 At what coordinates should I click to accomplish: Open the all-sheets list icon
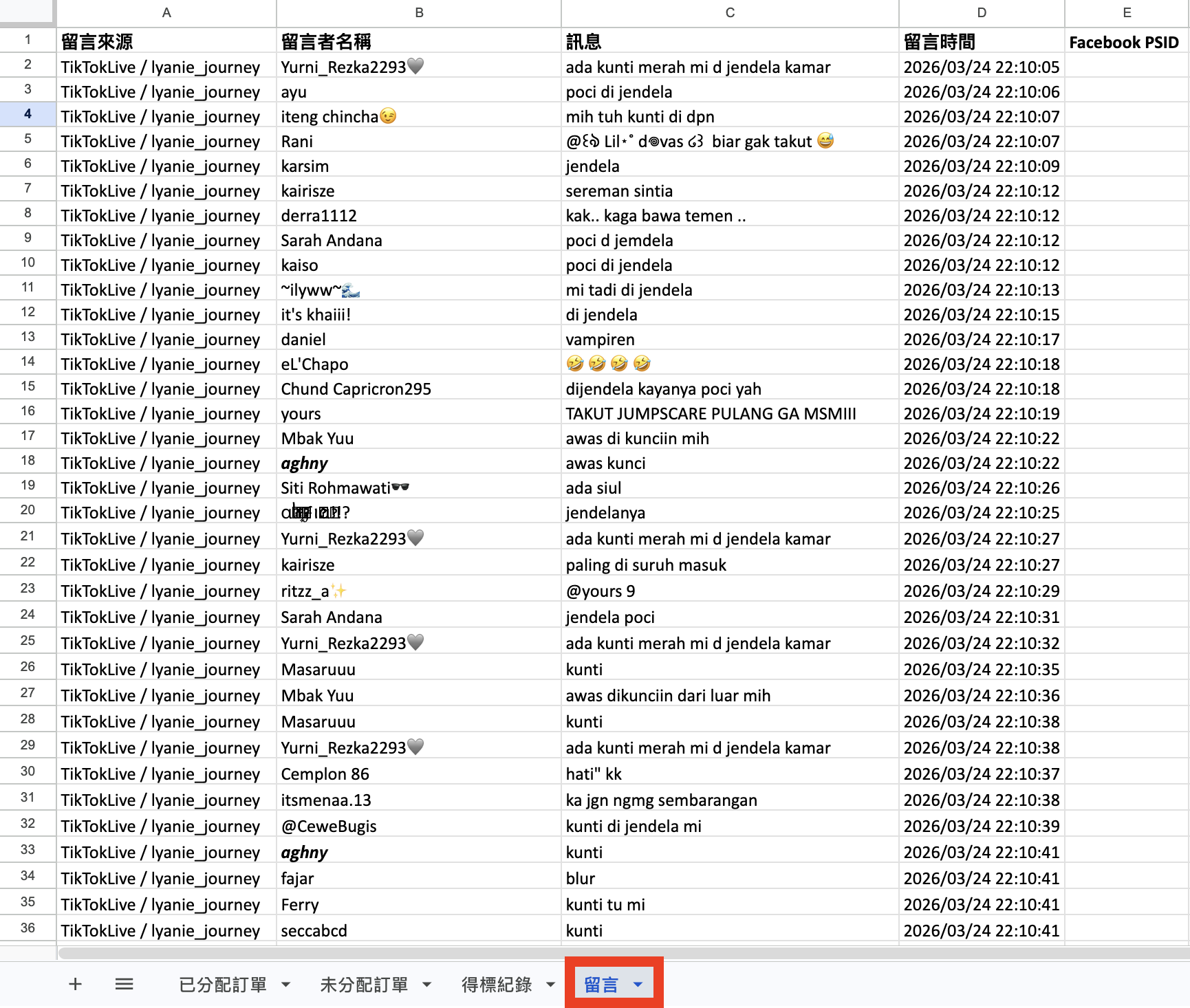click(x=124, y=984)
